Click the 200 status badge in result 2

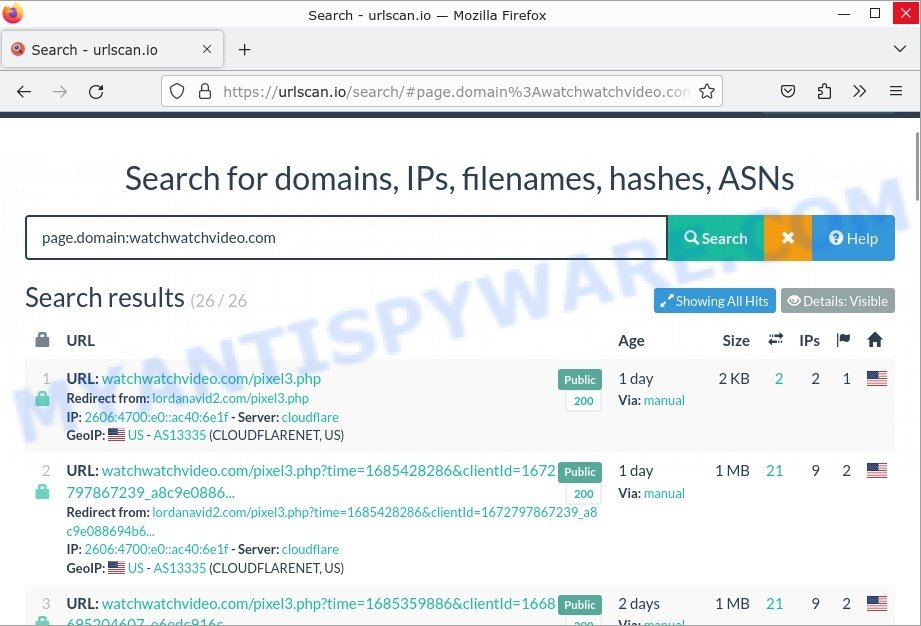coord(583,494)
